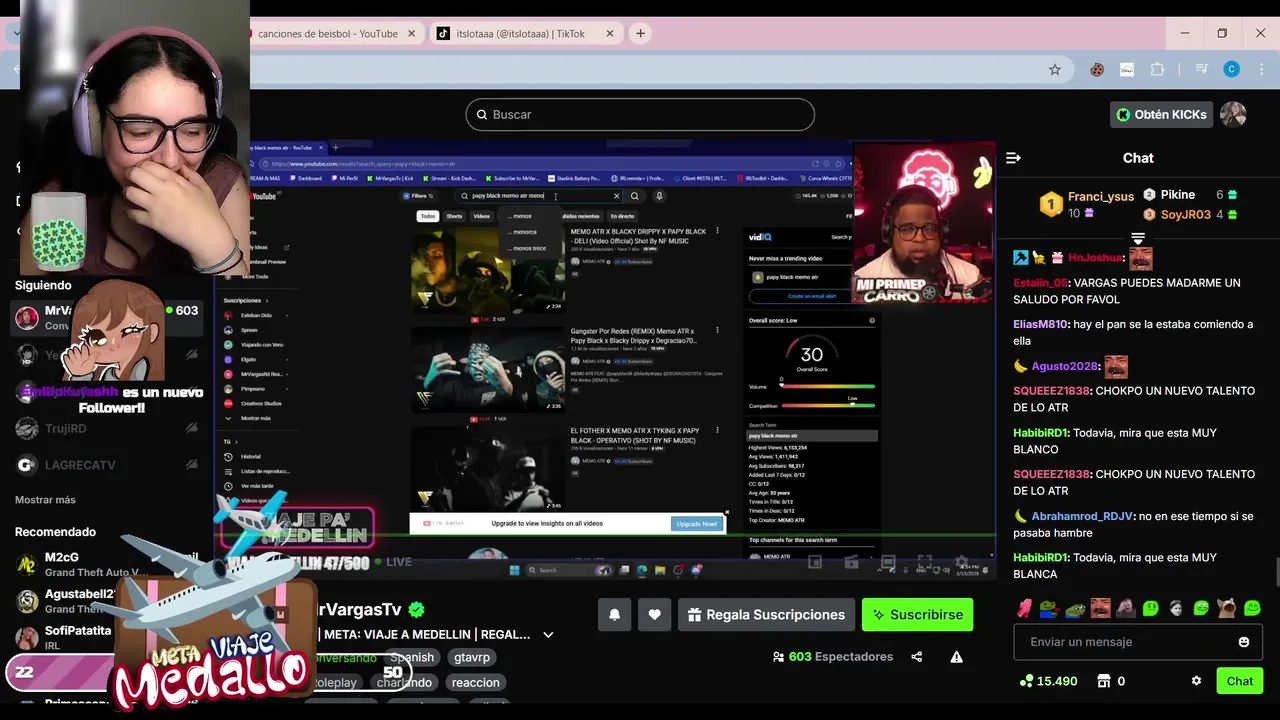Click Mostrar más under Siguiendo
Screen dimensions: 1280x720
pyautogui.click(x=45, y=500)
